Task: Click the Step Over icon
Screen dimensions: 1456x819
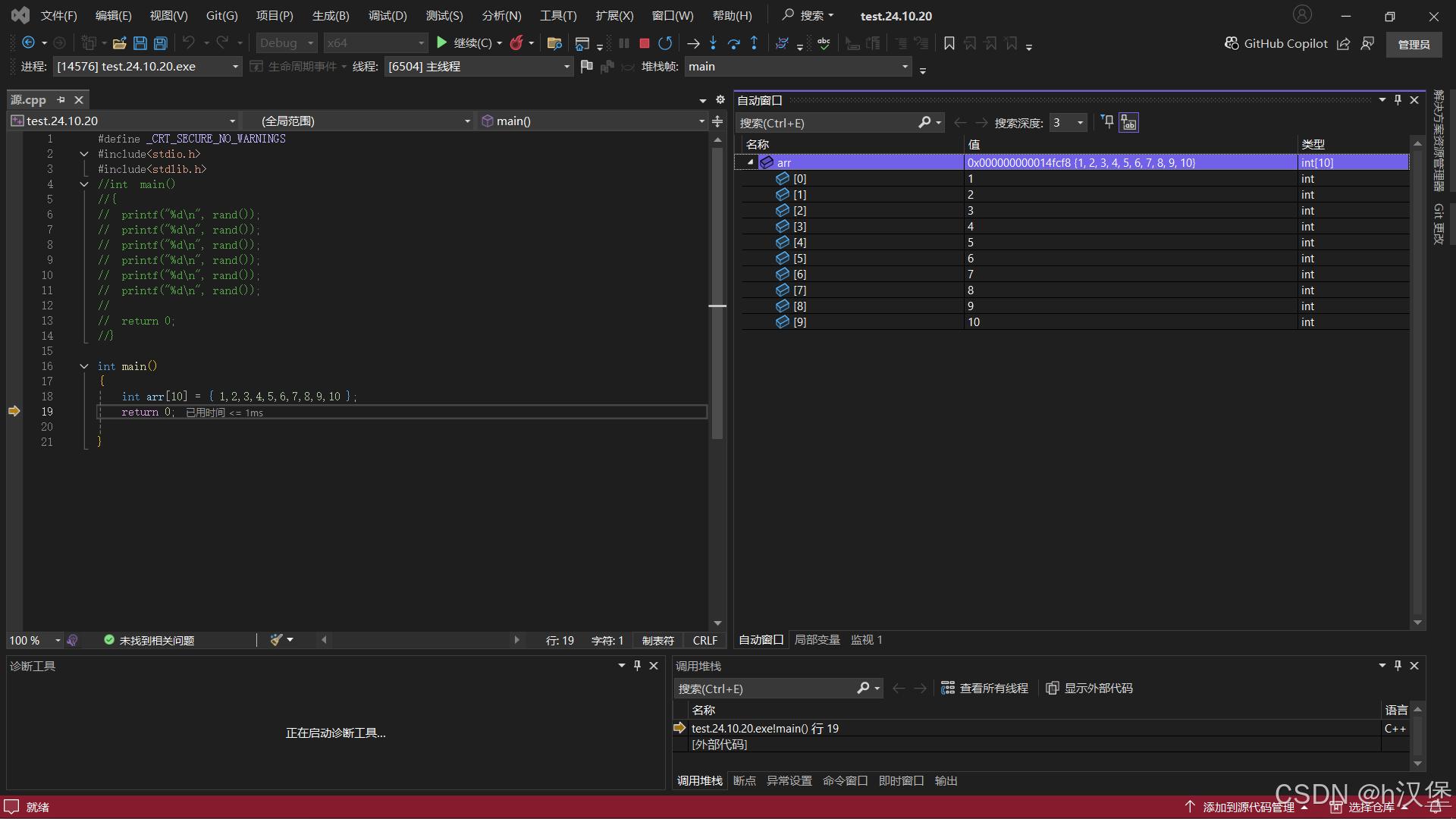Action: (733, 43)
